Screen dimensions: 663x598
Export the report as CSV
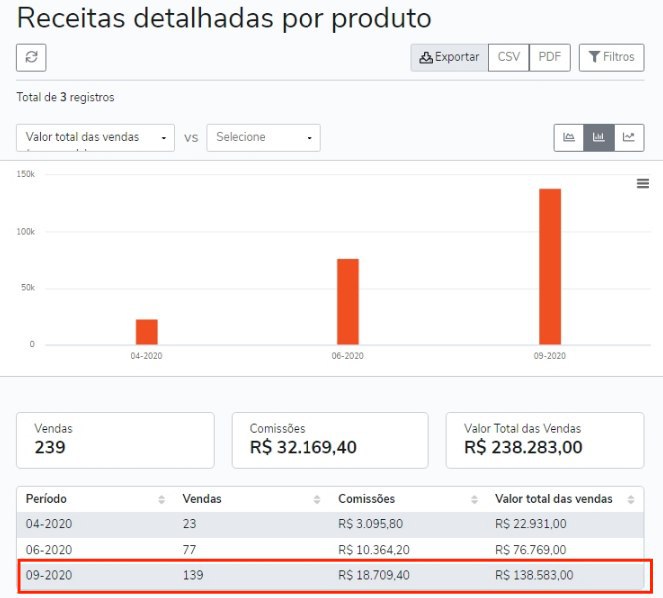click(508, 57)
